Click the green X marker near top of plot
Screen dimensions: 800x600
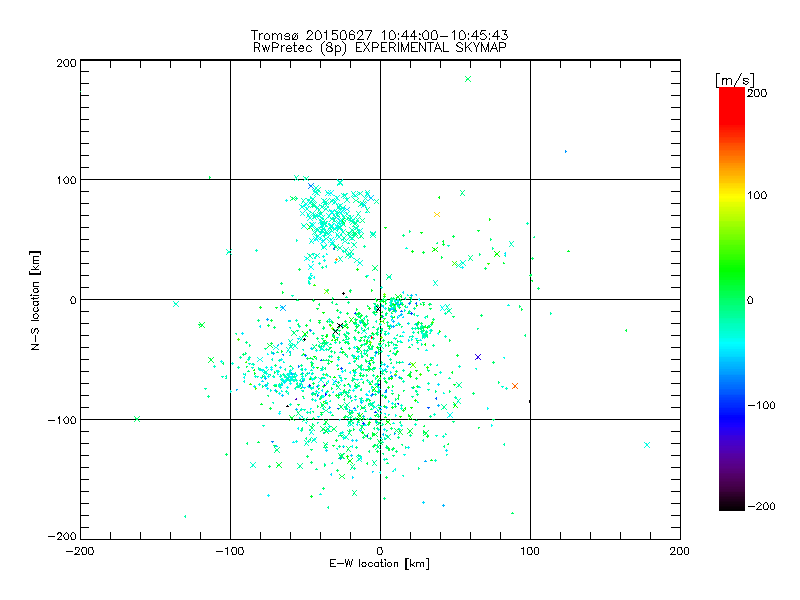tap(468, 79)
